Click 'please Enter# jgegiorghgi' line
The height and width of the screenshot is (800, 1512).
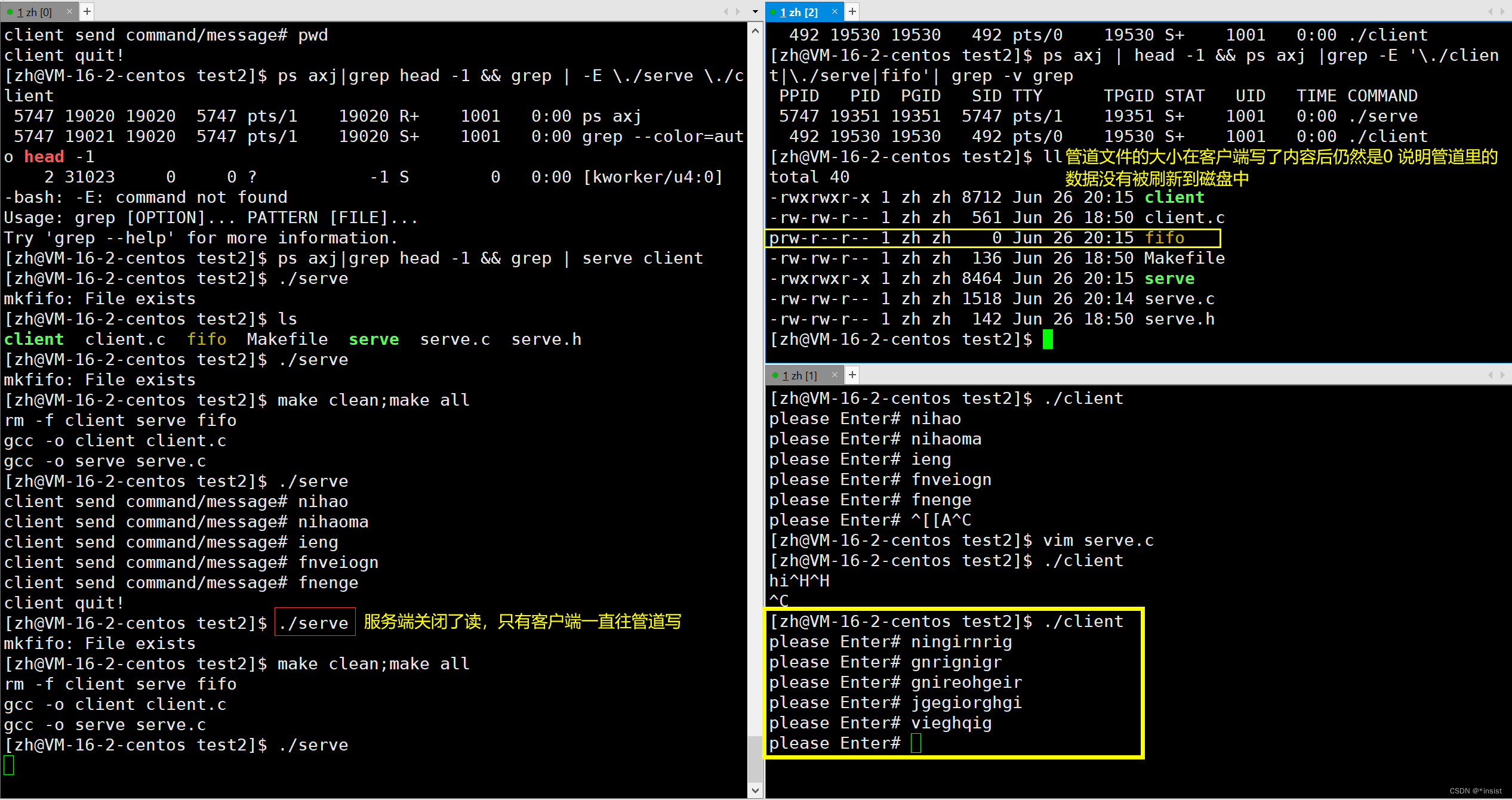point(895,703)
